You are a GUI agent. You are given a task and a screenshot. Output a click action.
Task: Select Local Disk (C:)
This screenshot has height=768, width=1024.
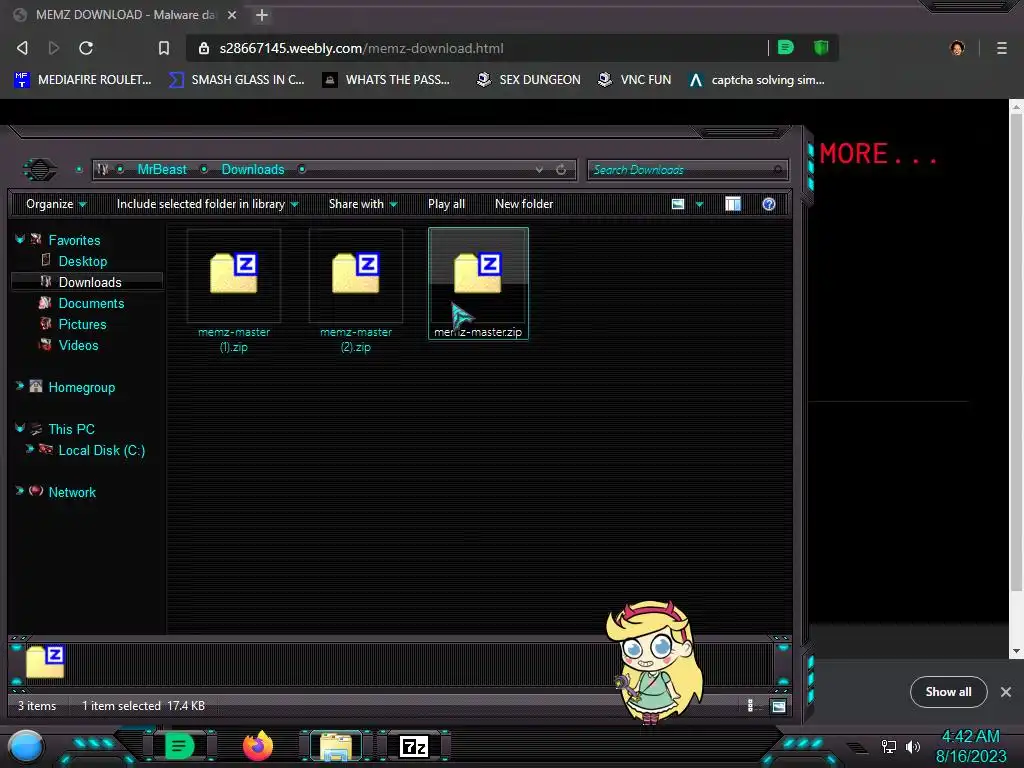102,450
